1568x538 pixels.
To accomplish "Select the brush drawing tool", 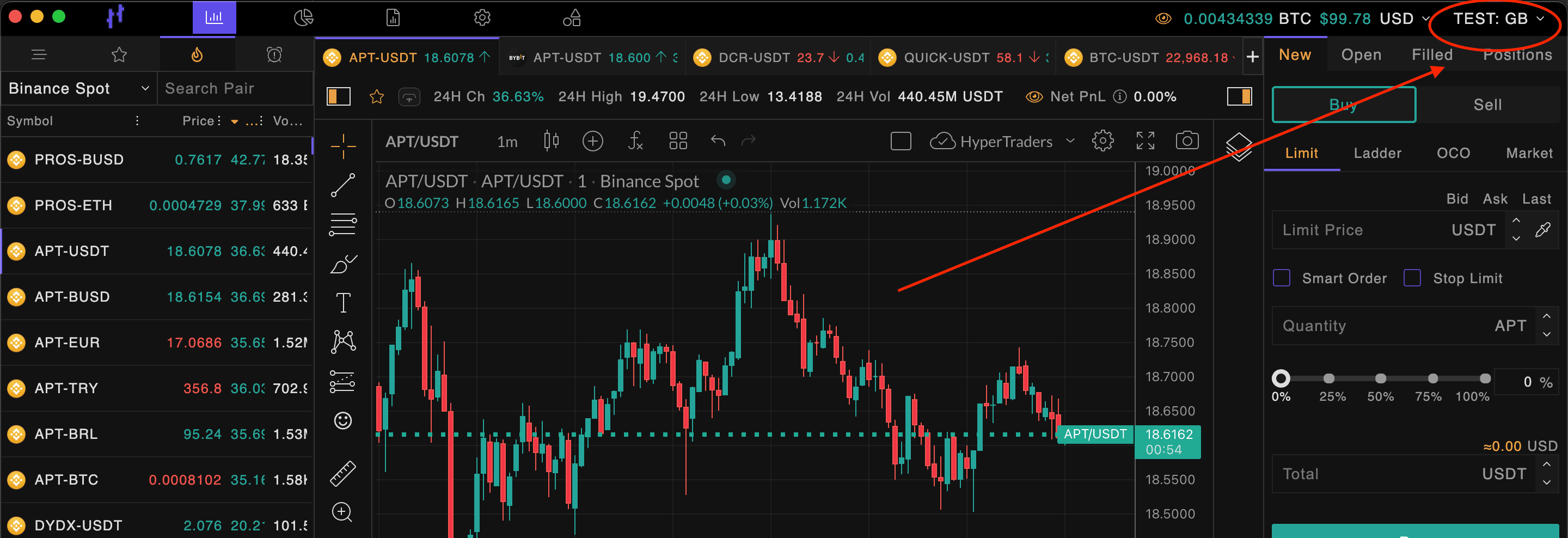I will (x=344, y=264).
